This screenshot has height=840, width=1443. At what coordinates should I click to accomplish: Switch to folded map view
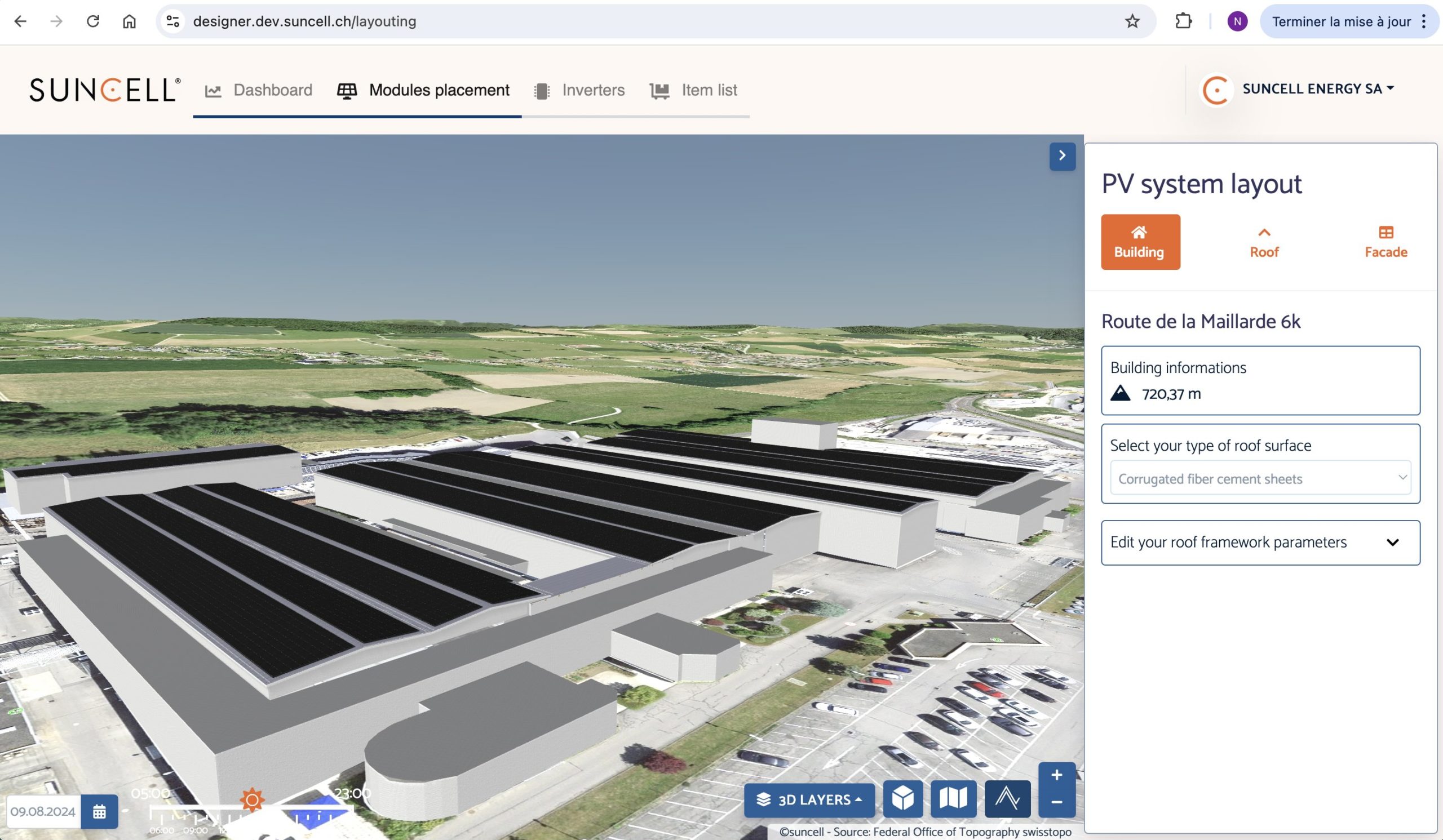pyautogui.click(x=953, y=798)
